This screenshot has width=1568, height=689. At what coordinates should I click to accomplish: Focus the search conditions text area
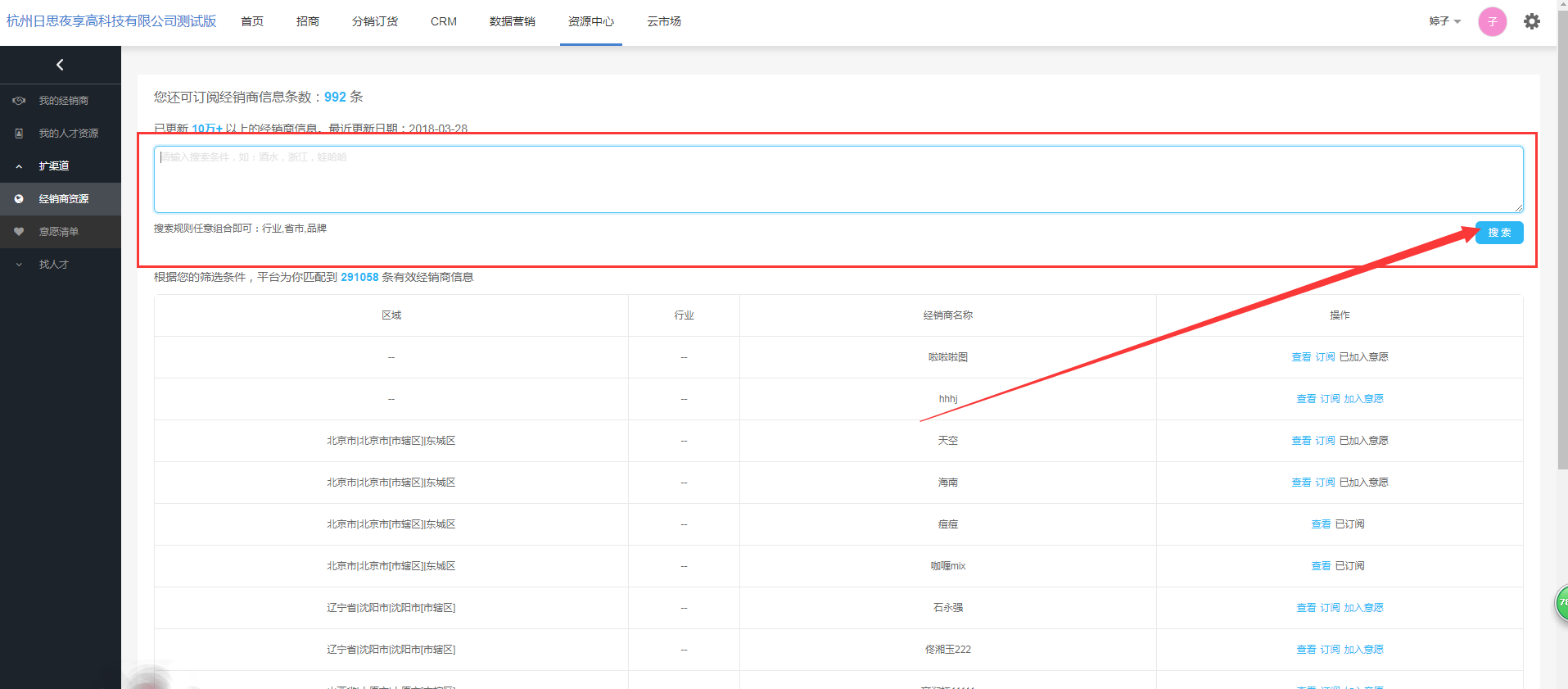pos(838,179)
